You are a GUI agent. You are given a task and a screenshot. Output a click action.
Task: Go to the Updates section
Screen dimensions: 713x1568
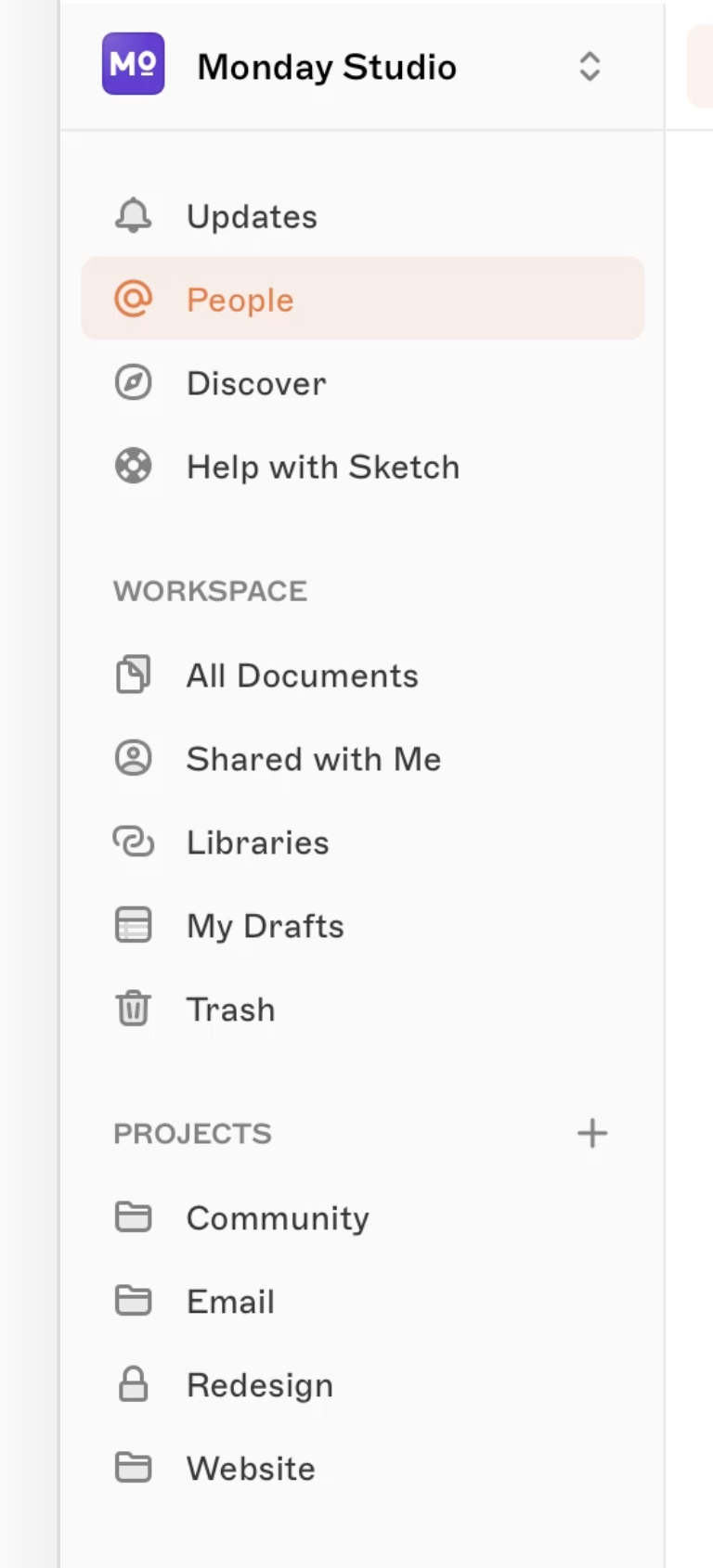point(253,216)
